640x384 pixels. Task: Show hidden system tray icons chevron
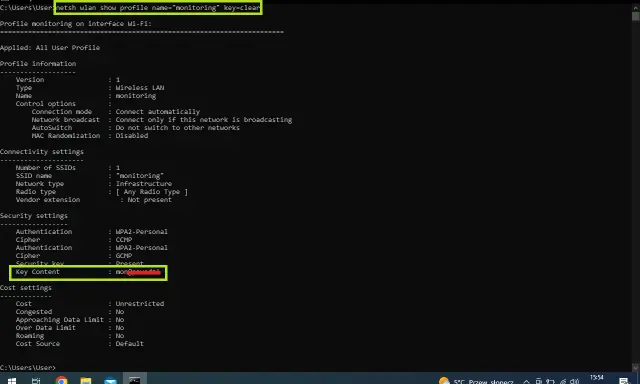(527, 381)
